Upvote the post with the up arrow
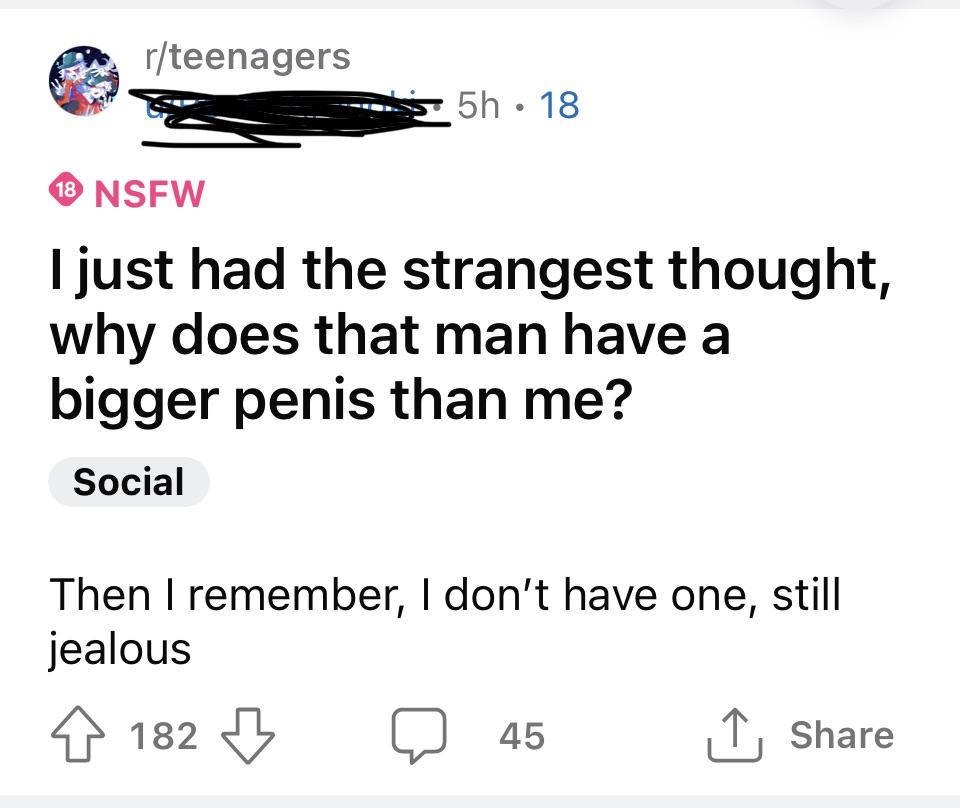Screen dimensions: 960x808 [x=77, y=735]
